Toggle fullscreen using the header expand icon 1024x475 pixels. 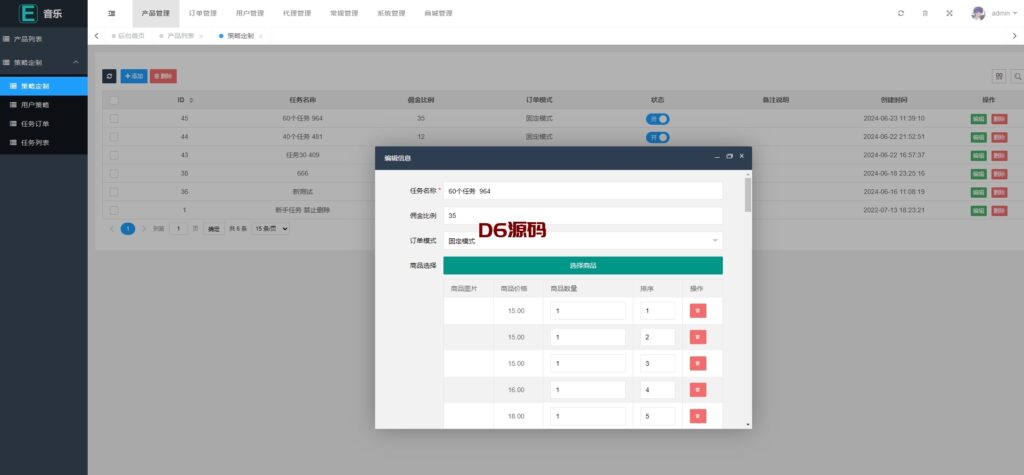click(x=950, y=13)
